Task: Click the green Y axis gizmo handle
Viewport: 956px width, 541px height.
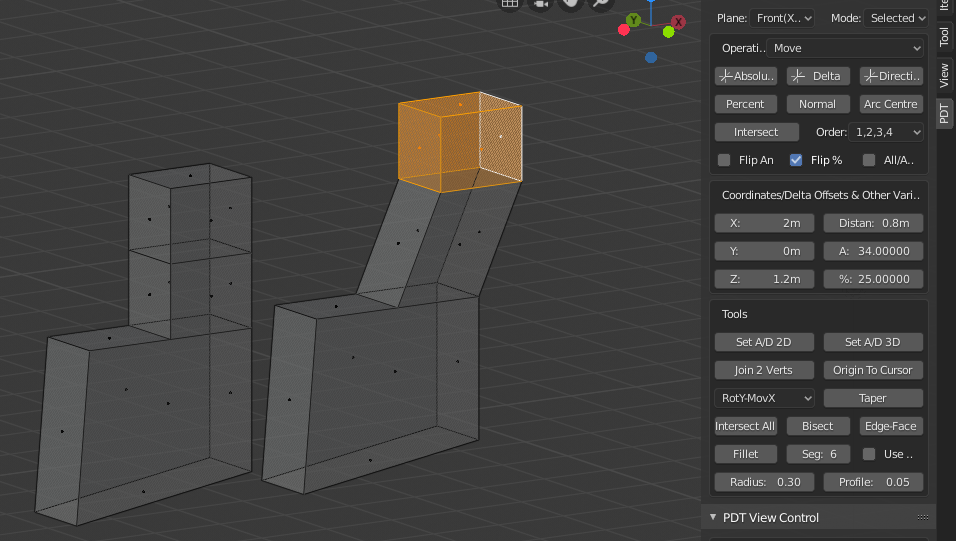Action: (633, 20)
